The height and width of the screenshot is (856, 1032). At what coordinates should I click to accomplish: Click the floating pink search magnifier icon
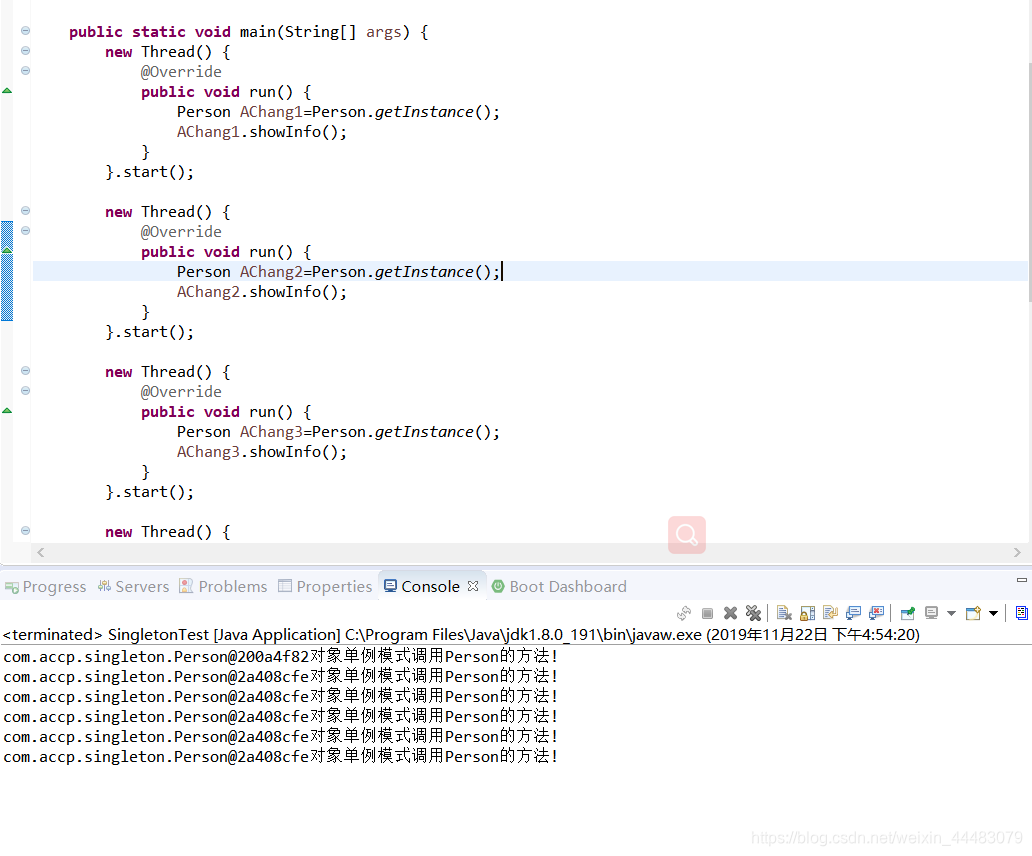[x=686, y=535]
